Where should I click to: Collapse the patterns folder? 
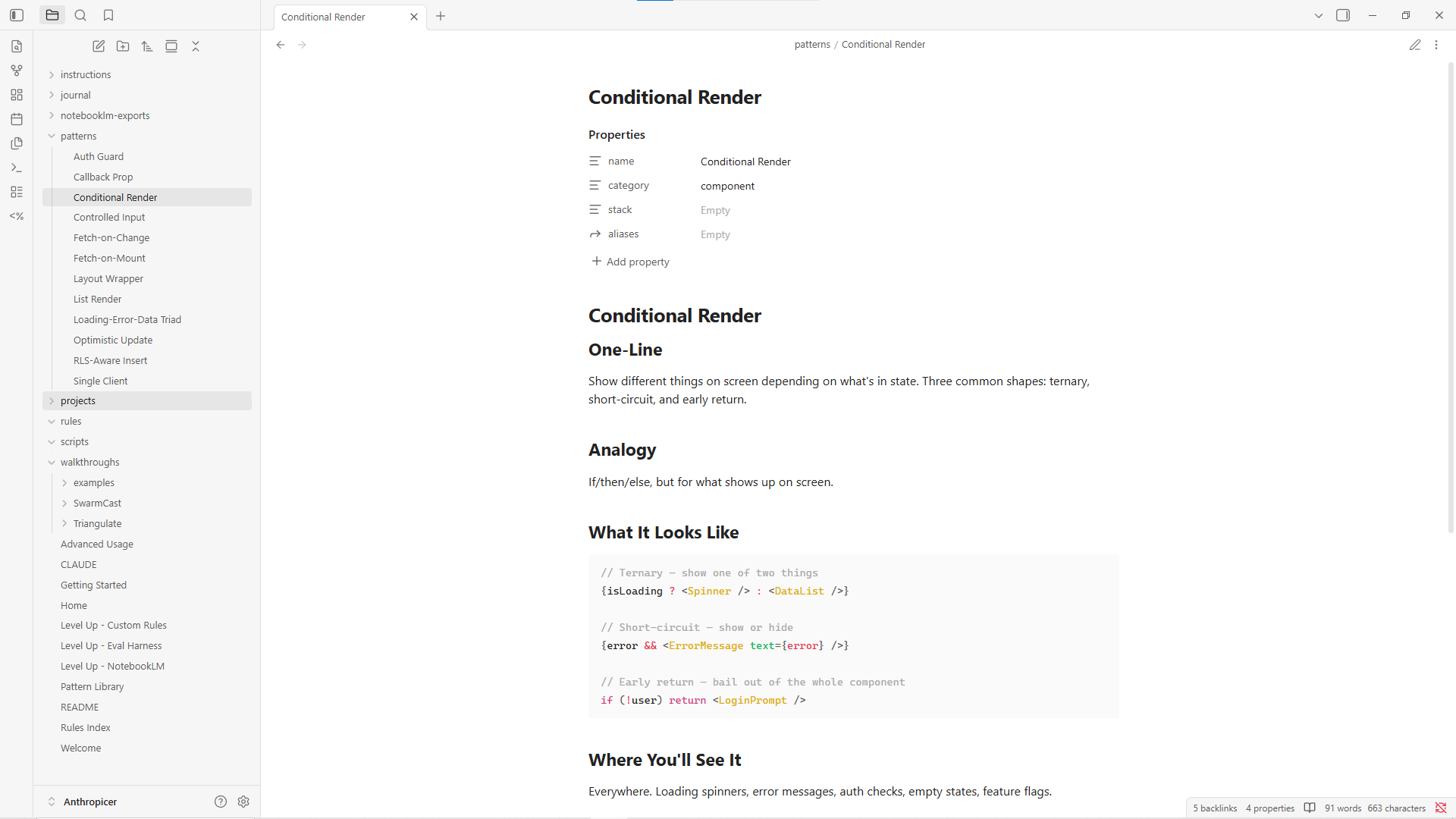(52, 136)
